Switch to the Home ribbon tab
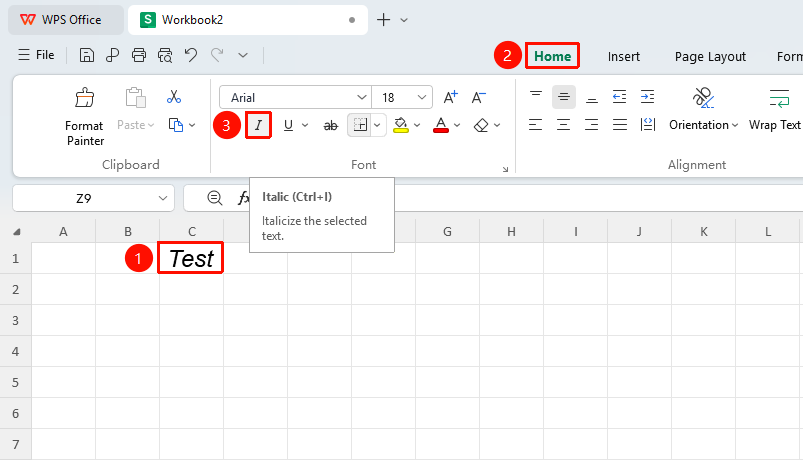The height and width of the screenshot is (460, 803). 552,56
